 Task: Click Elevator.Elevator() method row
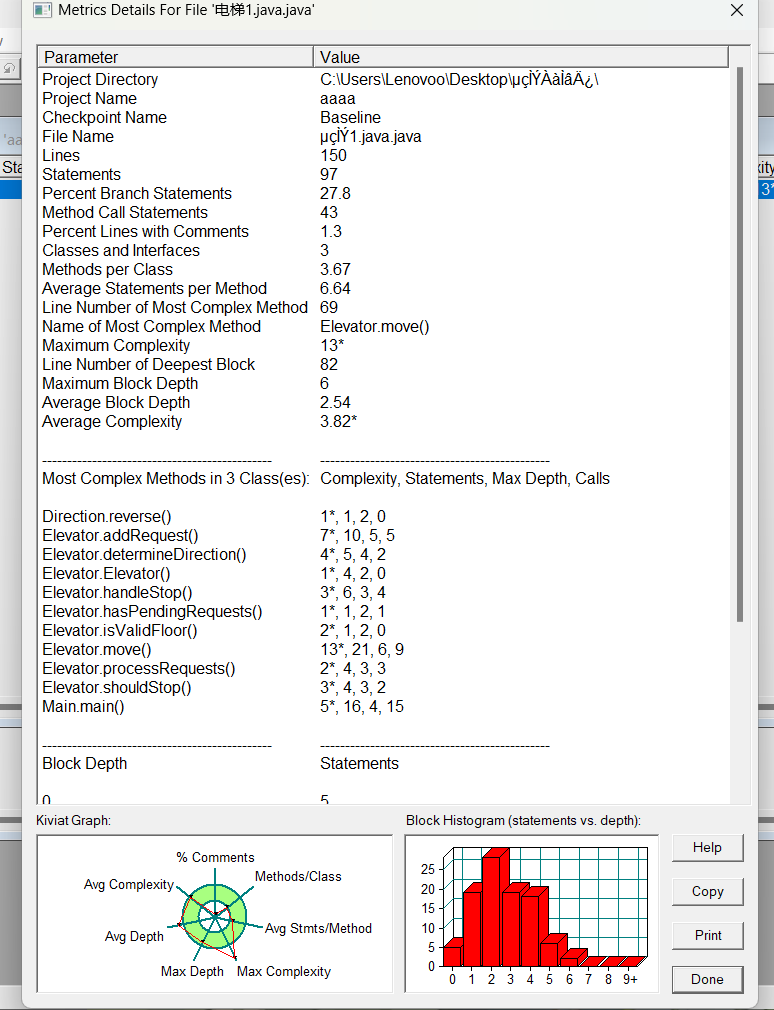tap(383, 573)
